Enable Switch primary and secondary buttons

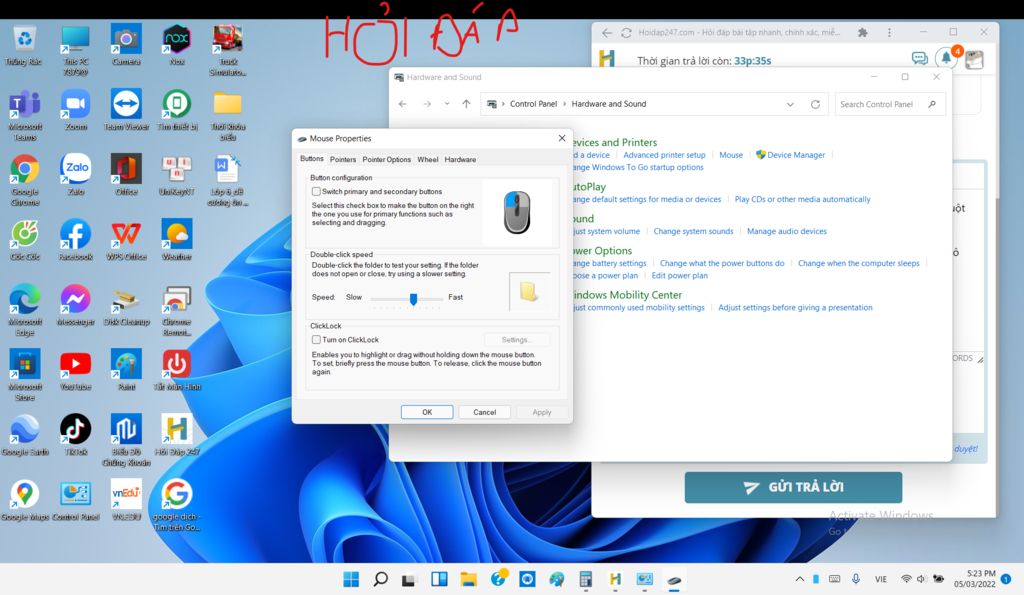click(x=316, y=191)
